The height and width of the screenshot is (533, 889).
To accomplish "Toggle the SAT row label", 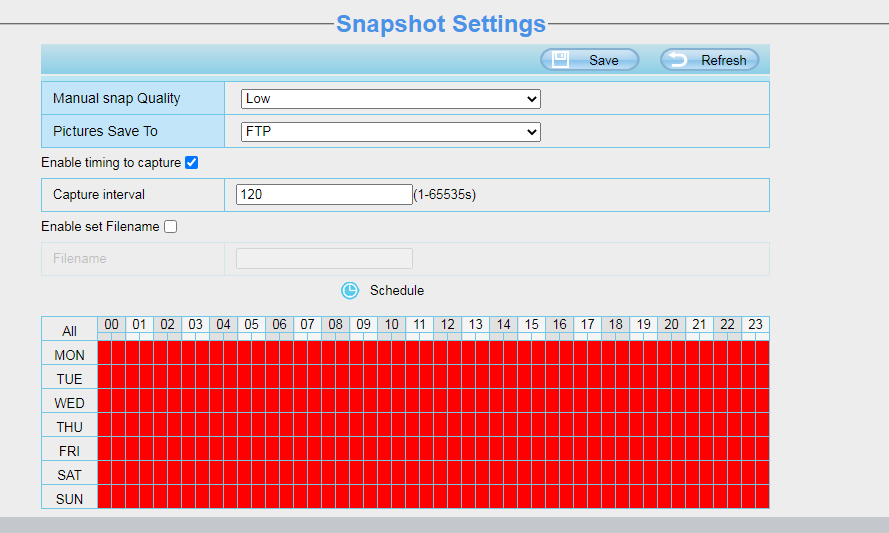I will pyautogui.click(x=69, y=475).
